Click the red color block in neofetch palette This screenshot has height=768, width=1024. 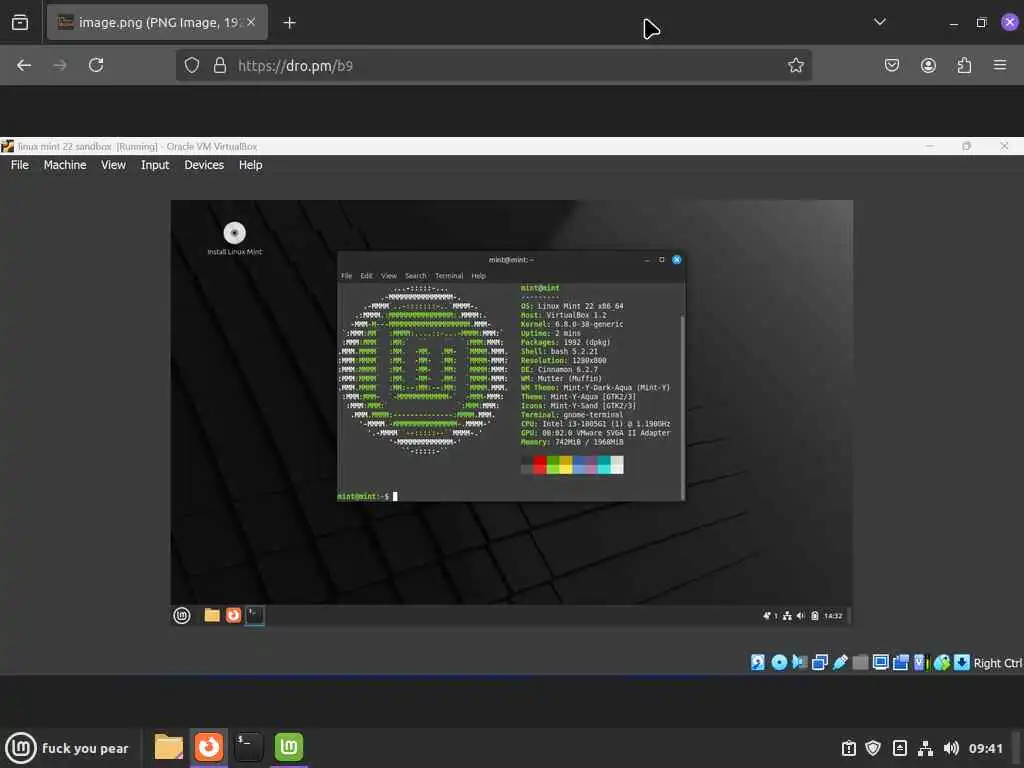tap(539, 464)
